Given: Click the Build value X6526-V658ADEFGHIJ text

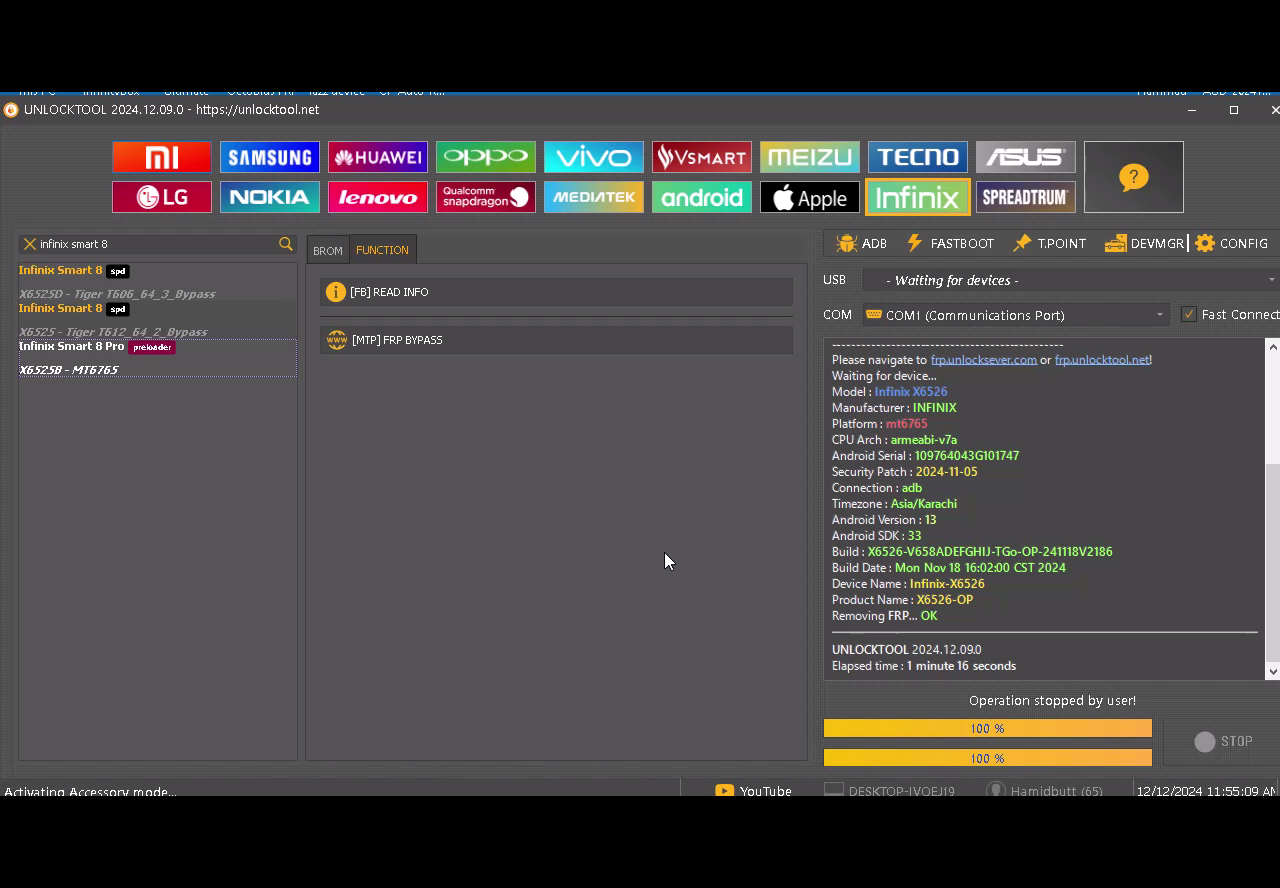Looking at the screenshot, I should pyautogui.click(x=990, y=551).
